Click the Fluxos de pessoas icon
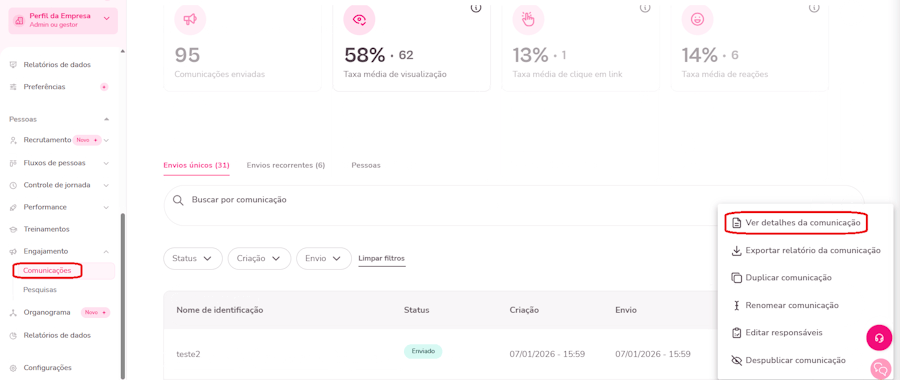 click(13, 163)
